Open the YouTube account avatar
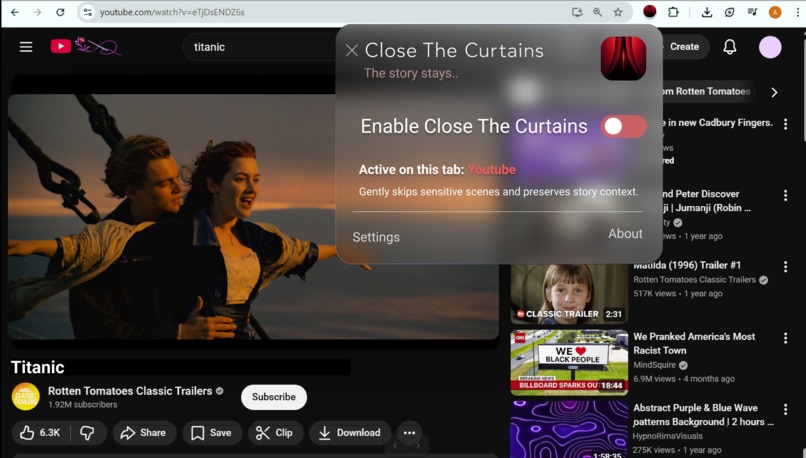This screenshot has height=458, width=806. (x=770, y=47)
